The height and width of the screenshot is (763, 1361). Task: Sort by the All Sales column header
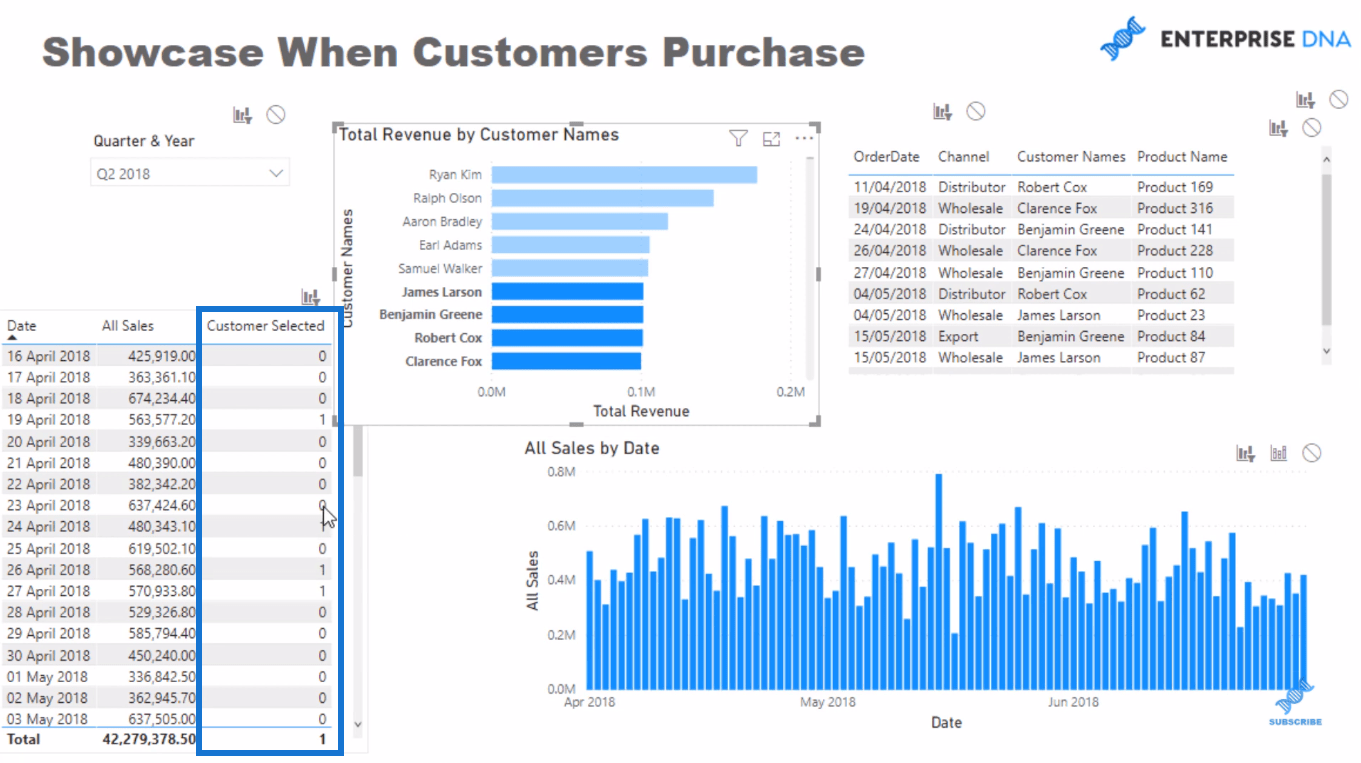point(128,326)
